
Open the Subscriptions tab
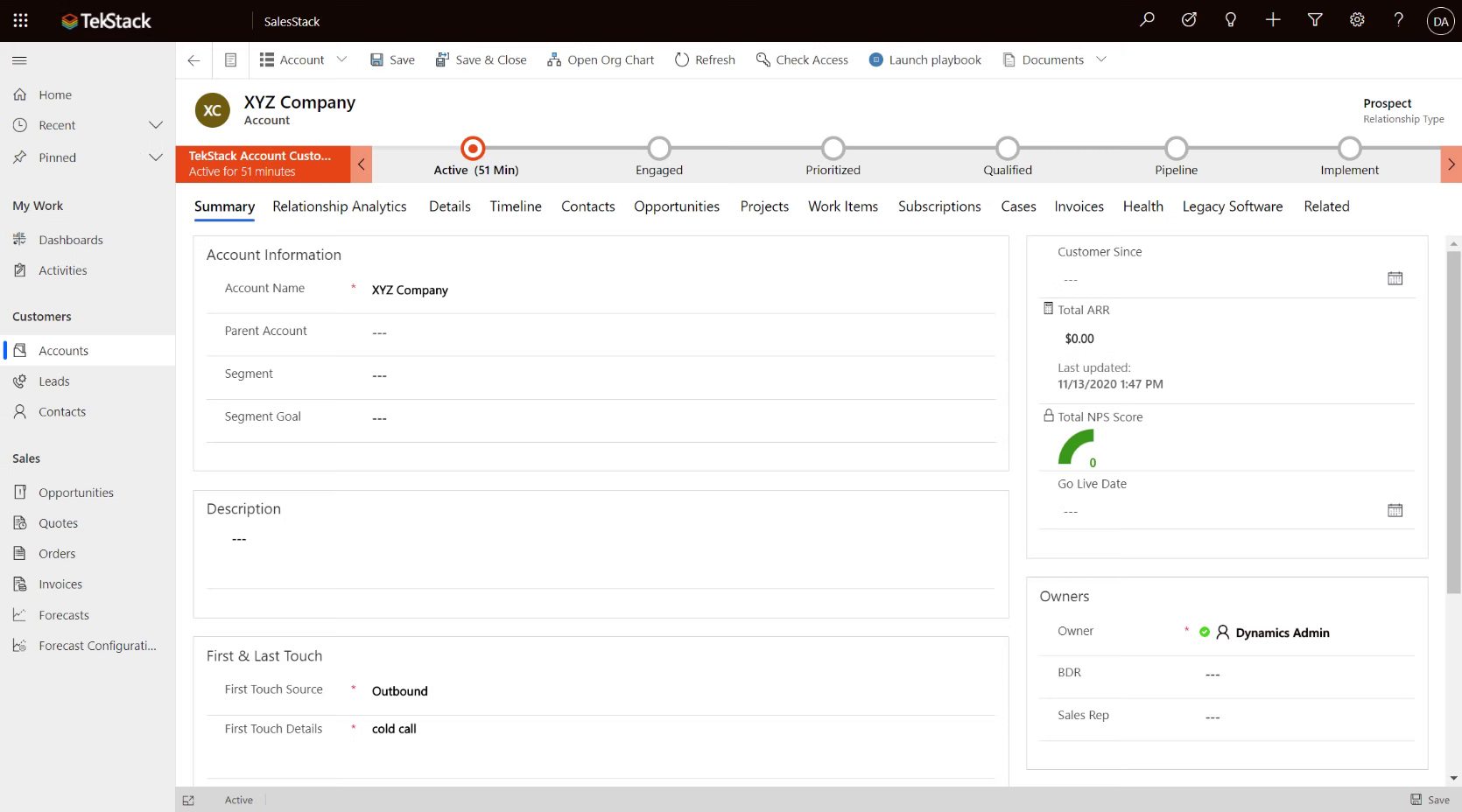[939, 206]
